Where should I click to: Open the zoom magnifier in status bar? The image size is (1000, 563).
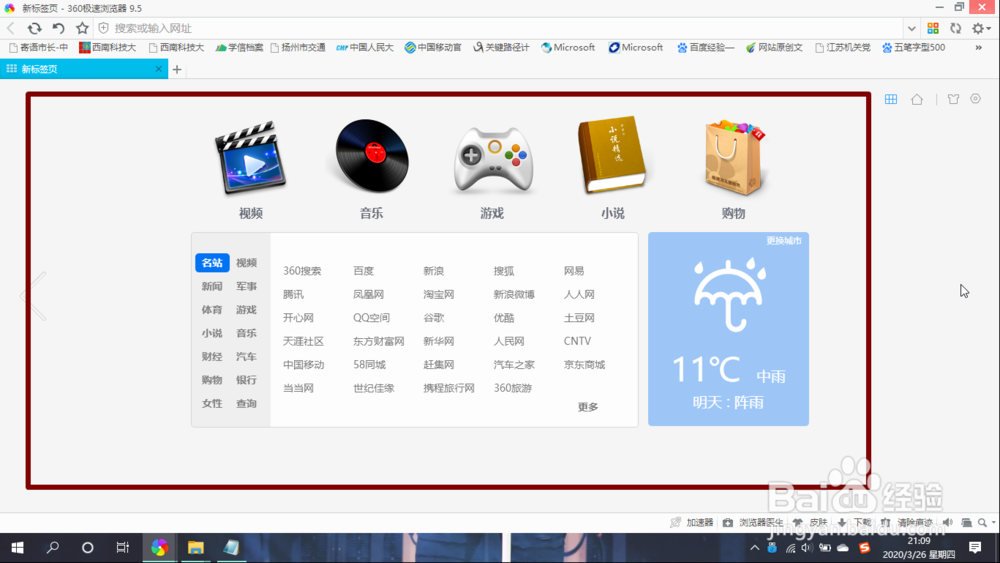[x=983, y=523]
